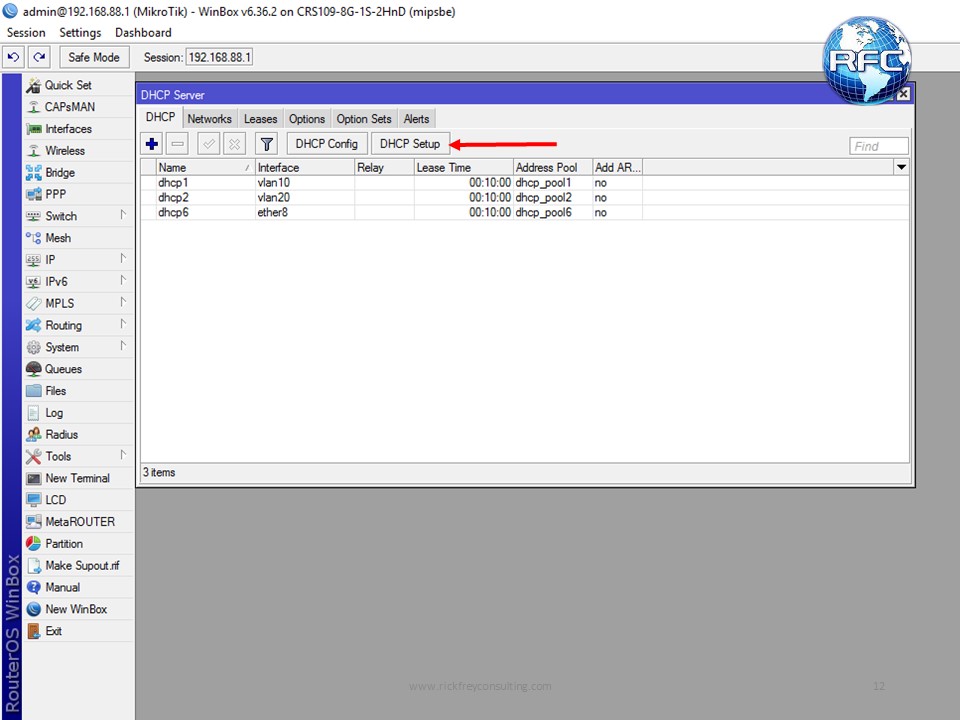This screenshot has height=720, width=960.
Task: Remove selected DHCP server with minus icon
Action: tap(178, 144)
